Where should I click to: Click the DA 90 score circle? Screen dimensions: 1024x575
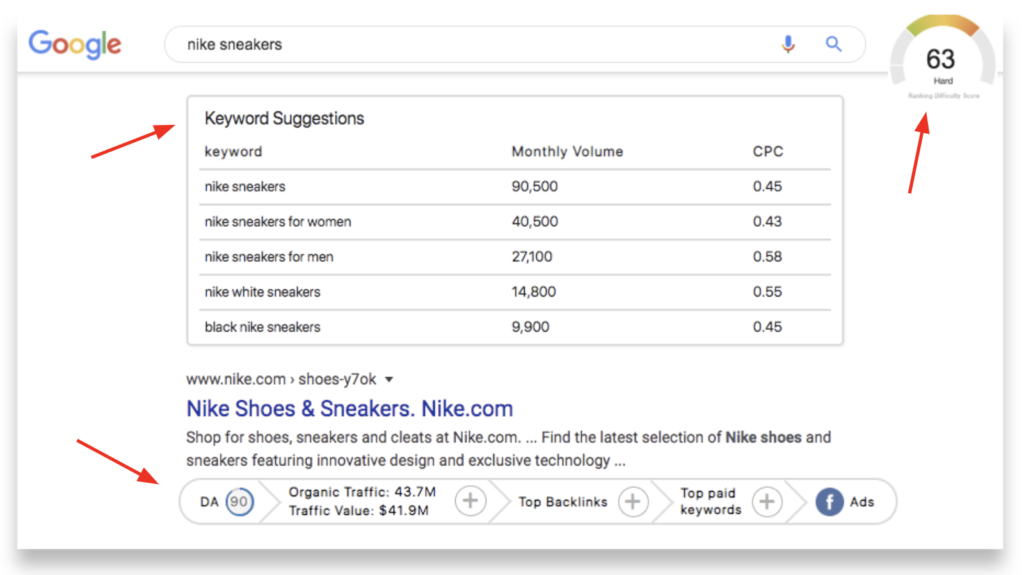point(240,502)
